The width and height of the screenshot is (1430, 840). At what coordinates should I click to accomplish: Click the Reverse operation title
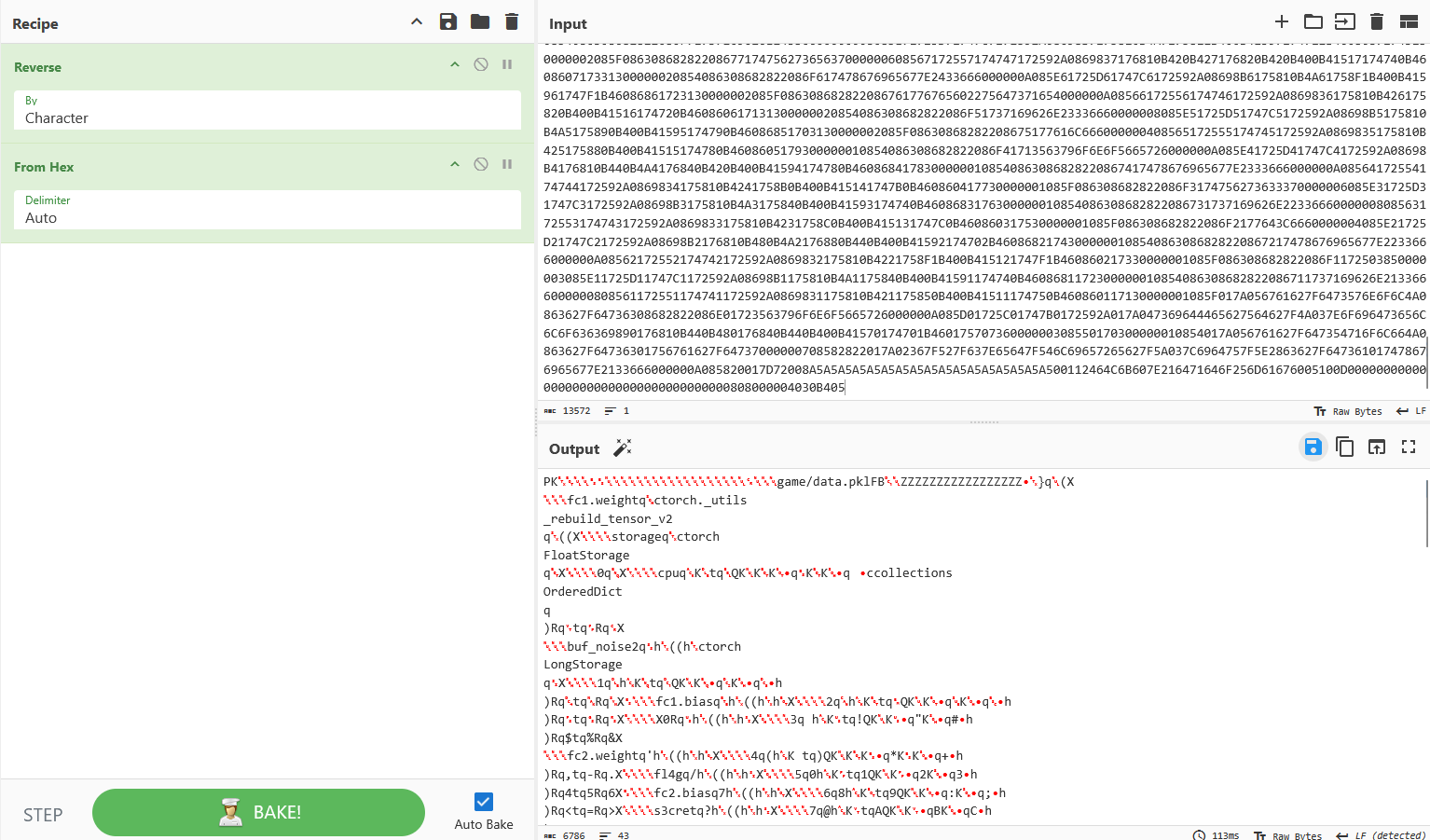37,67
